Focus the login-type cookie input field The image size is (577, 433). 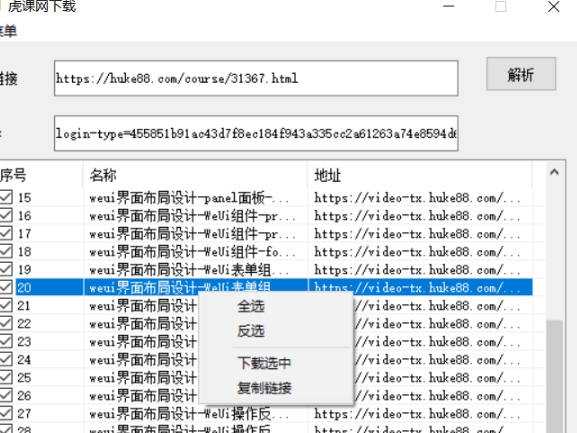point(256,133)
